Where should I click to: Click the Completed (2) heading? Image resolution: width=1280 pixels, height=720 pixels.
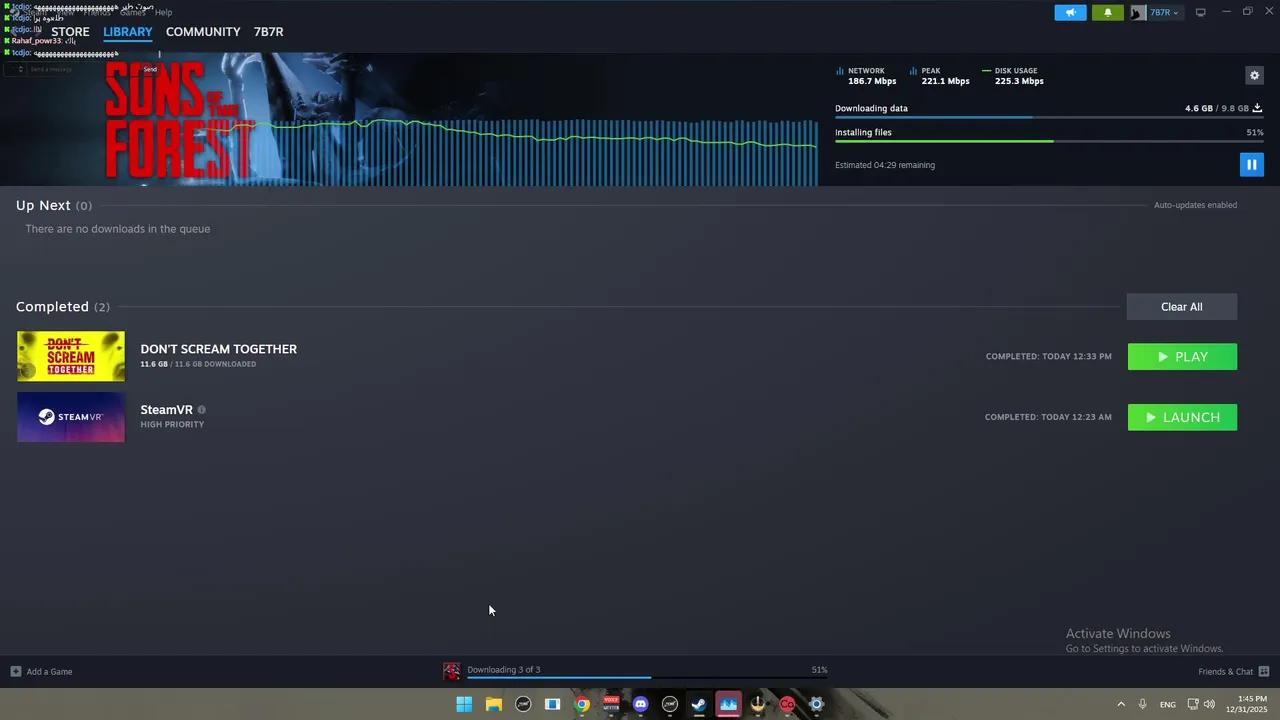coord(63,307)
